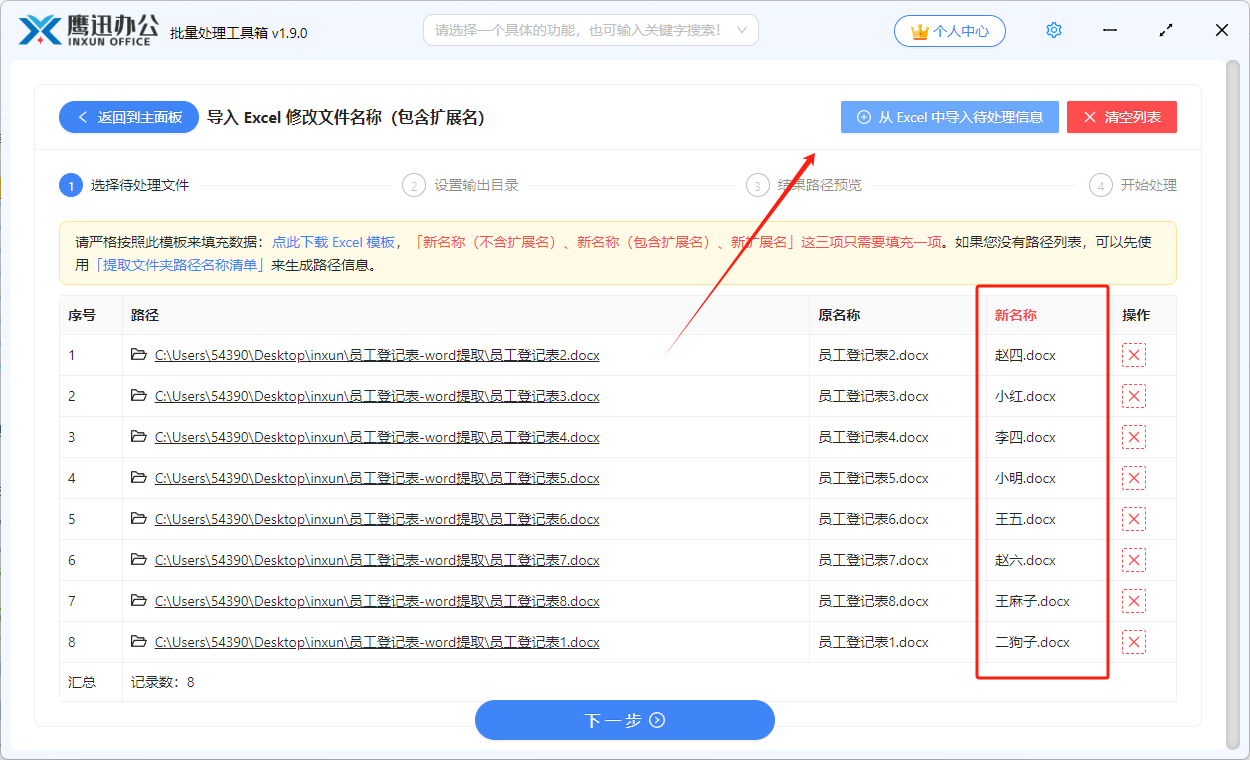Open folder icon for 员工登记表5.docx path
The height and width of the screenshot is (760, 1250).
point(138,477)
